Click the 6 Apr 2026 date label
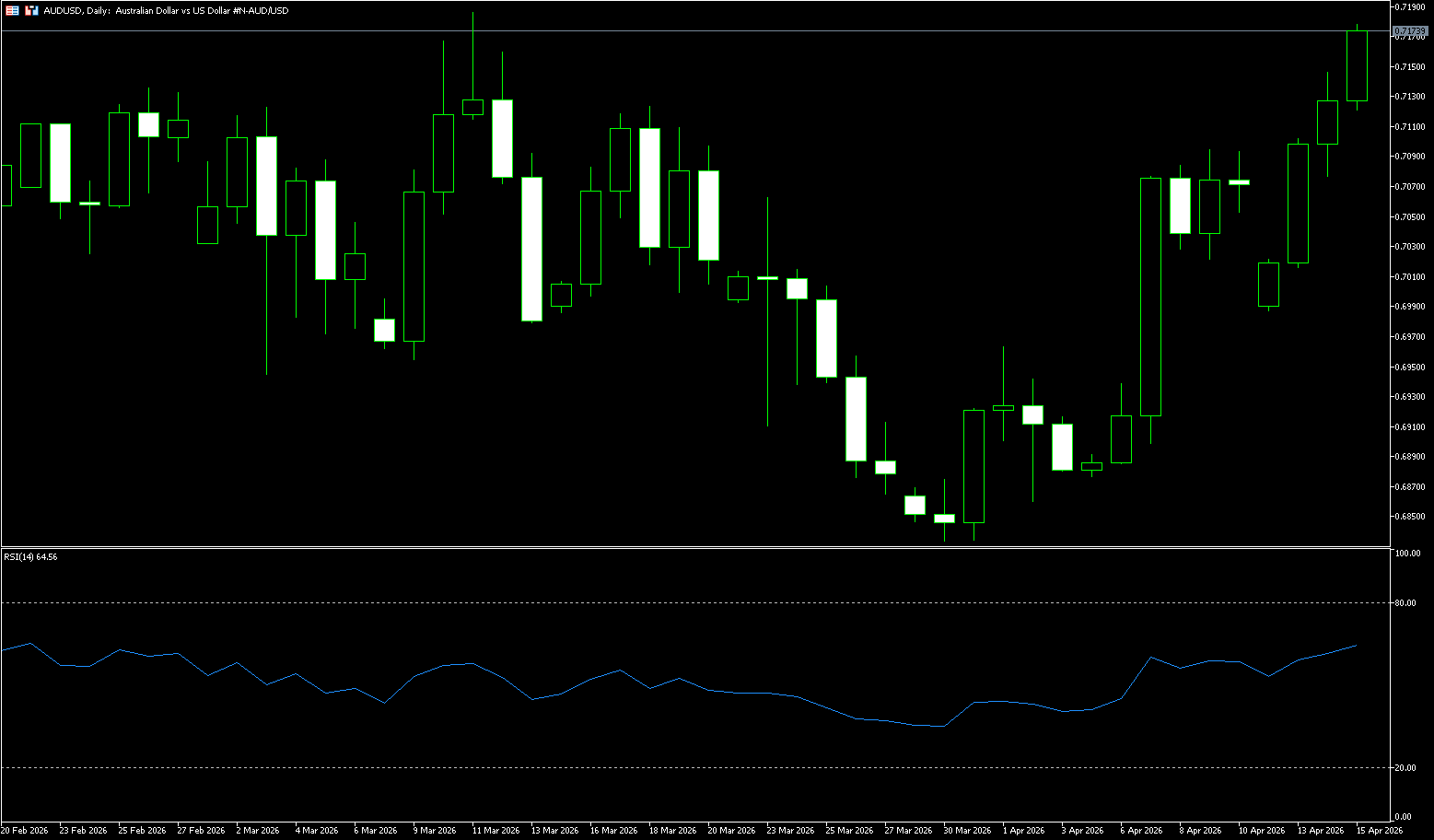This screenshot has height=840, width=1434. (1142, 831)
